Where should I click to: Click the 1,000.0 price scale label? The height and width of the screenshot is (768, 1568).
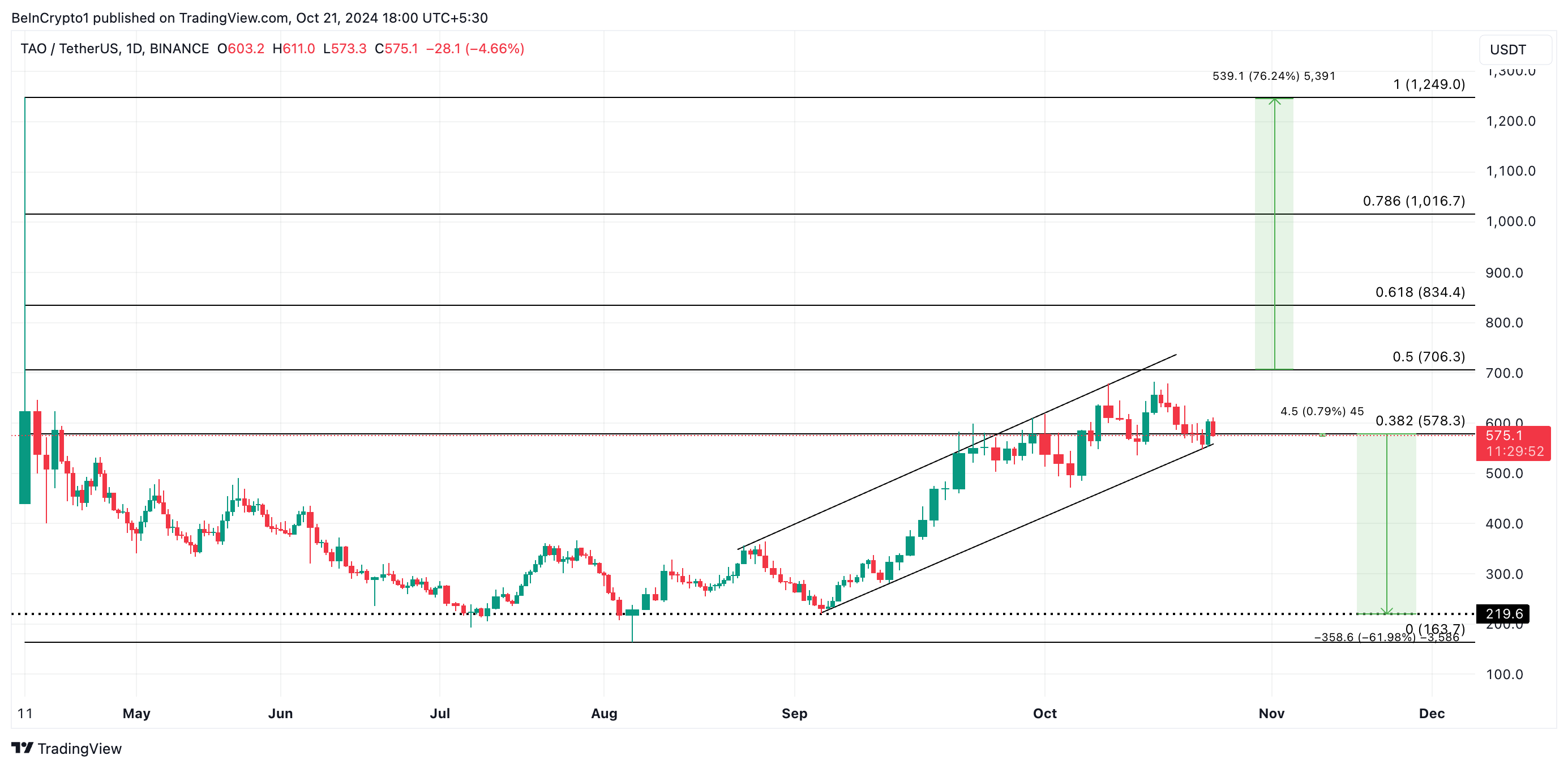(1510, 221)
